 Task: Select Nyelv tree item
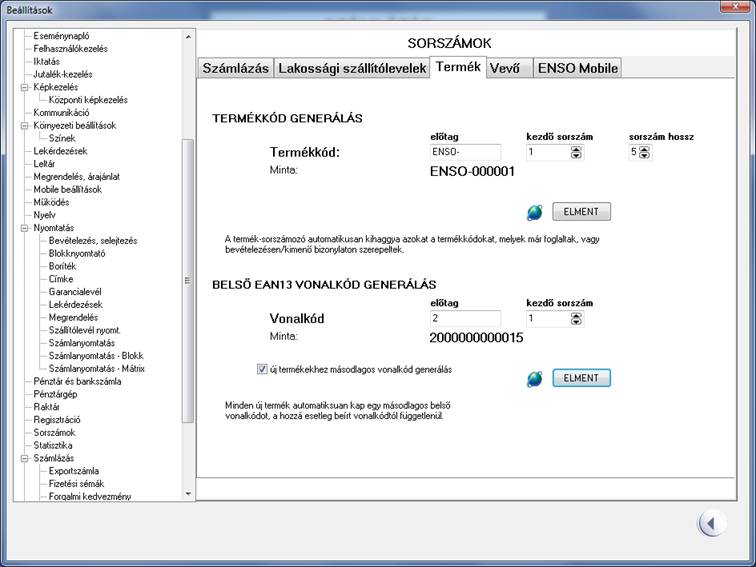click(44, 215)
